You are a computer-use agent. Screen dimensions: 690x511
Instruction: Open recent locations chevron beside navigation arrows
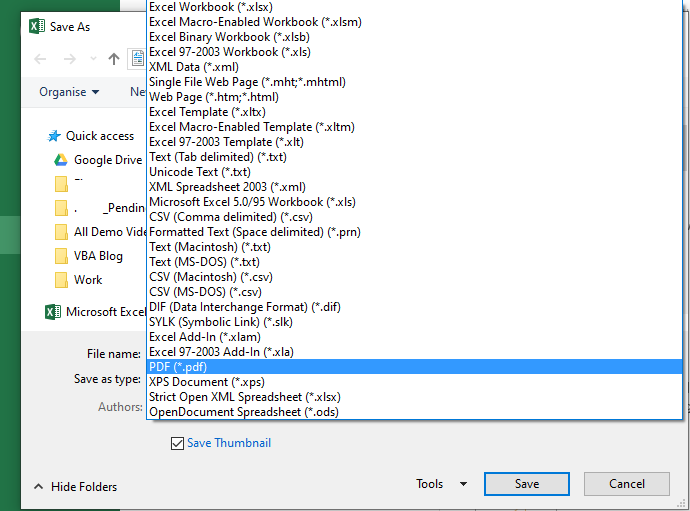click(93, 58)
